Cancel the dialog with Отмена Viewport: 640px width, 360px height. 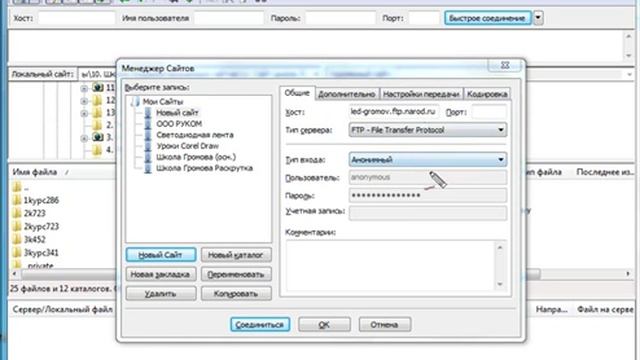tap(384, 324)
